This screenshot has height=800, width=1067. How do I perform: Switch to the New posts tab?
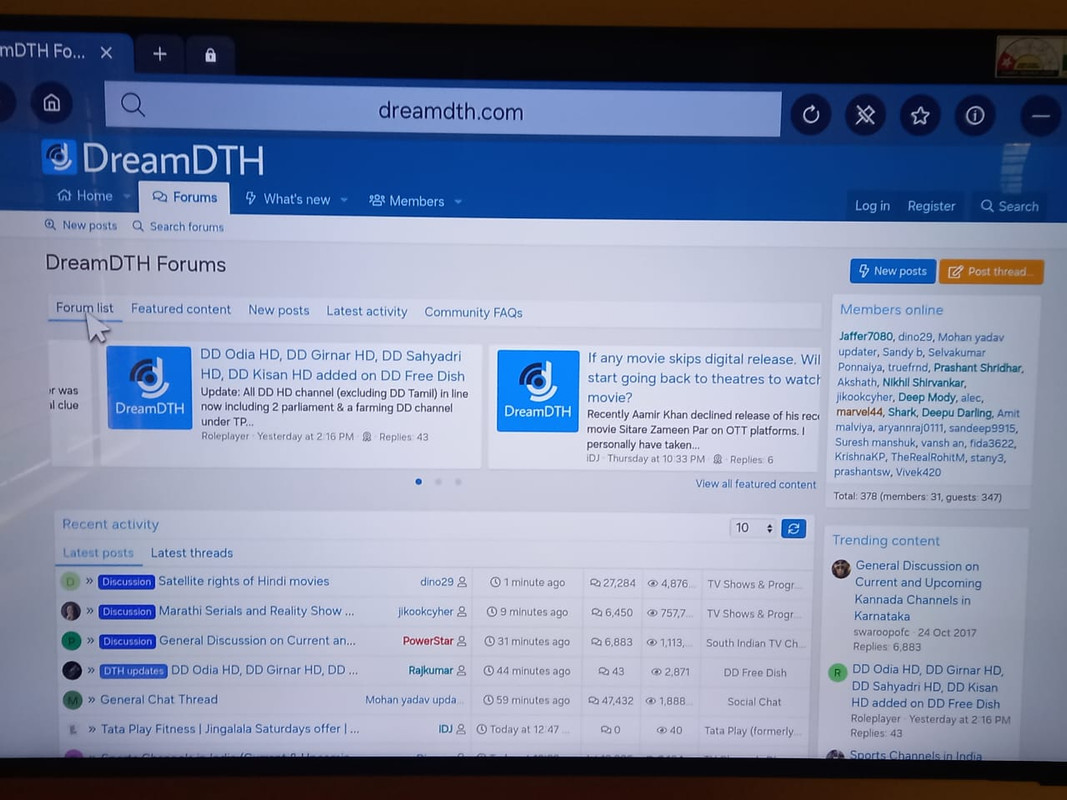click(278, 310)
